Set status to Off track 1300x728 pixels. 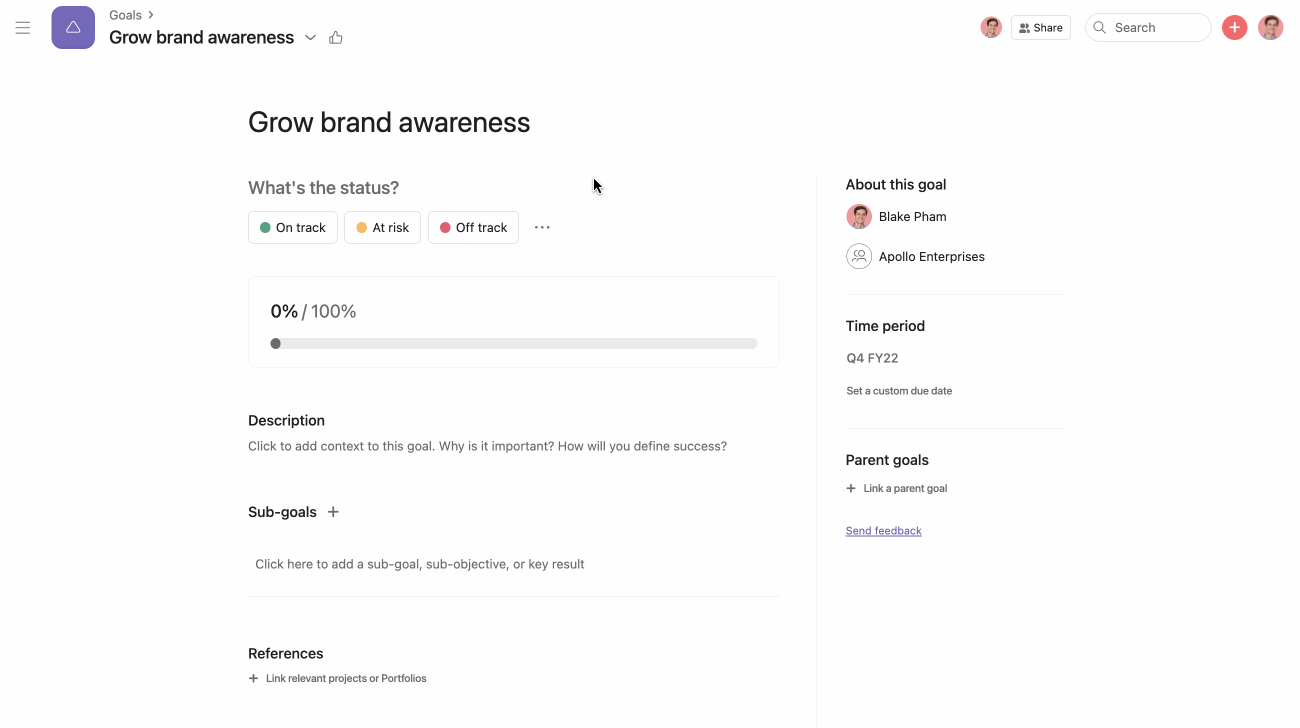(473, 228)
